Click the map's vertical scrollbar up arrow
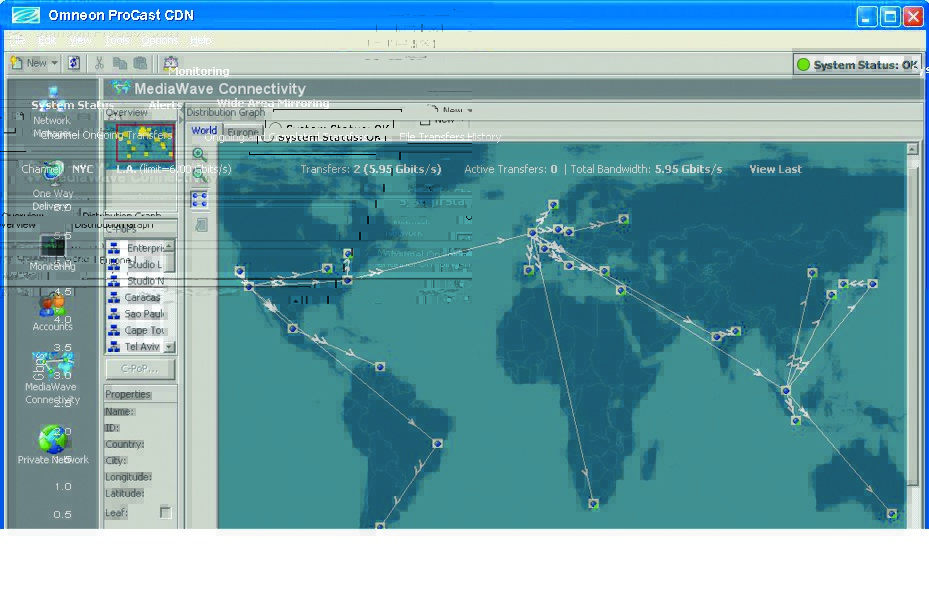 912,149
